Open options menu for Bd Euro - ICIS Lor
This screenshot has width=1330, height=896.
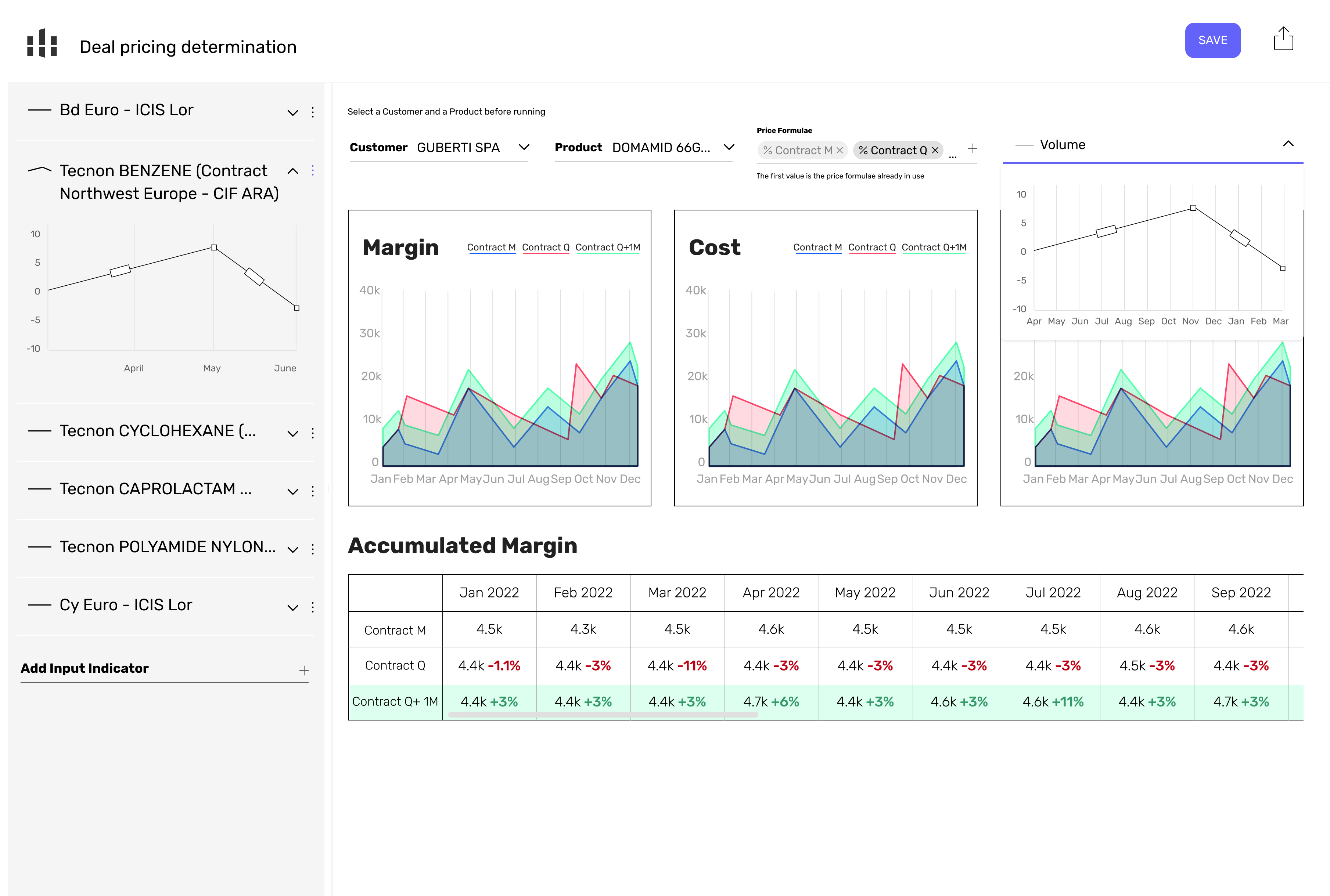[313, 112]
